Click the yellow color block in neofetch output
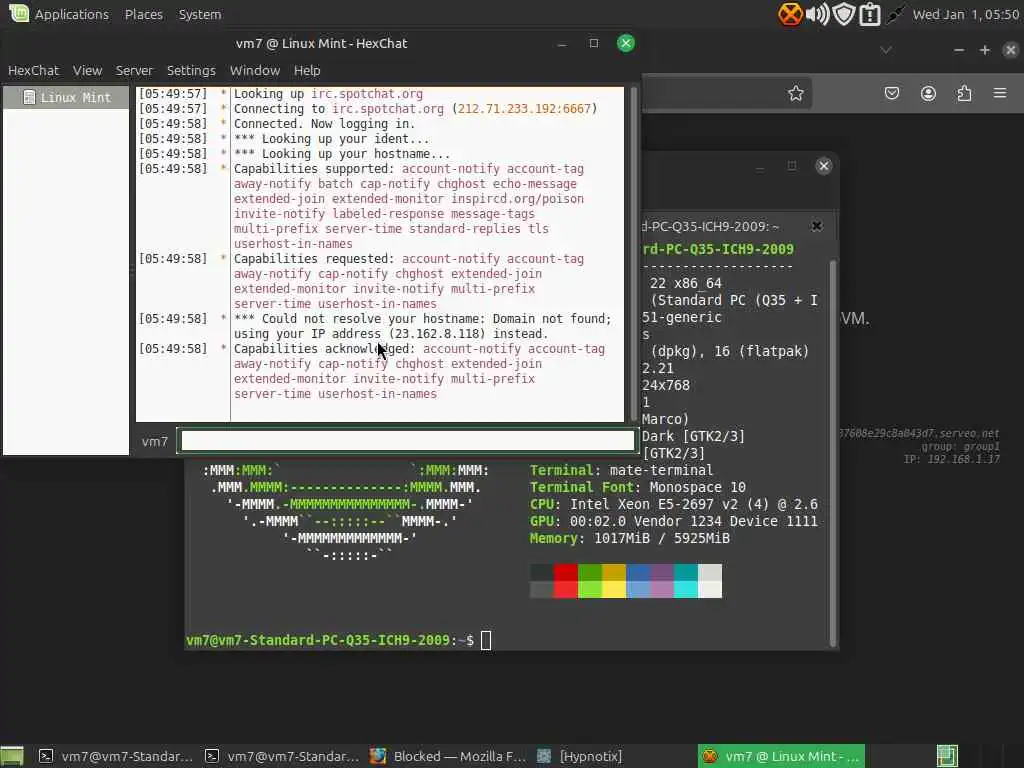The width and height of the screenshot is (1024, 768). pyautogui.click(x=614, y=581)
